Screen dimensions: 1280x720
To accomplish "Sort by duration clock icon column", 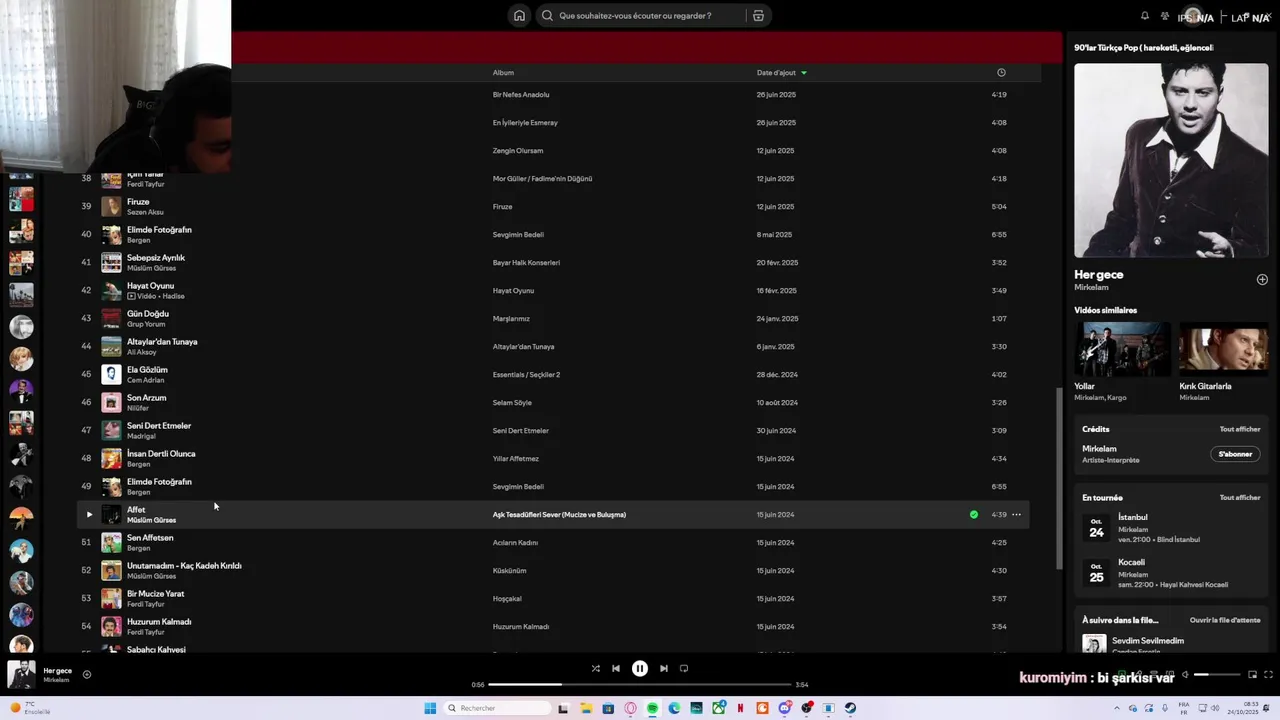I will [1001, 73].
